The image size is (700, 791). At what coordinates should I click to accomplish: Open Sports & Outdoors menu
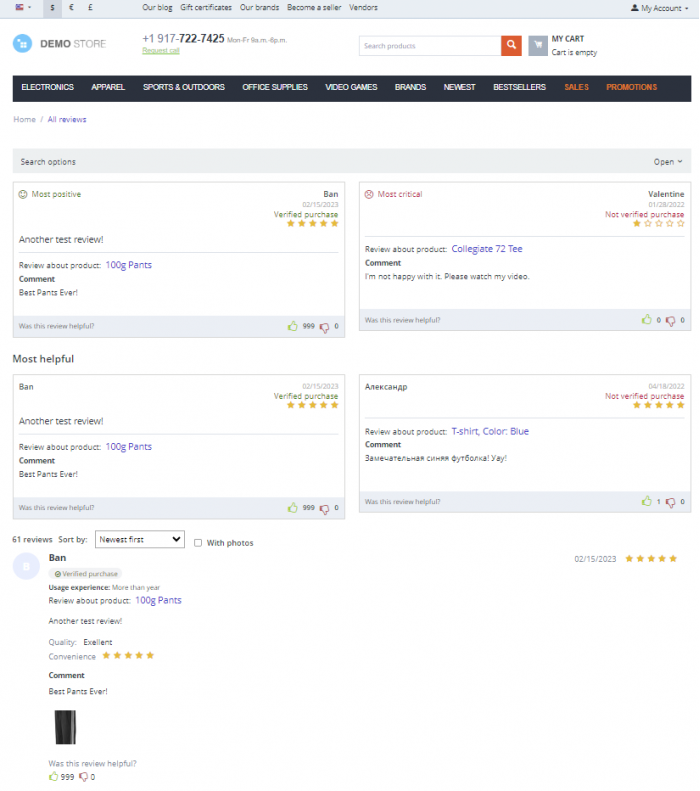coord(184,87)
